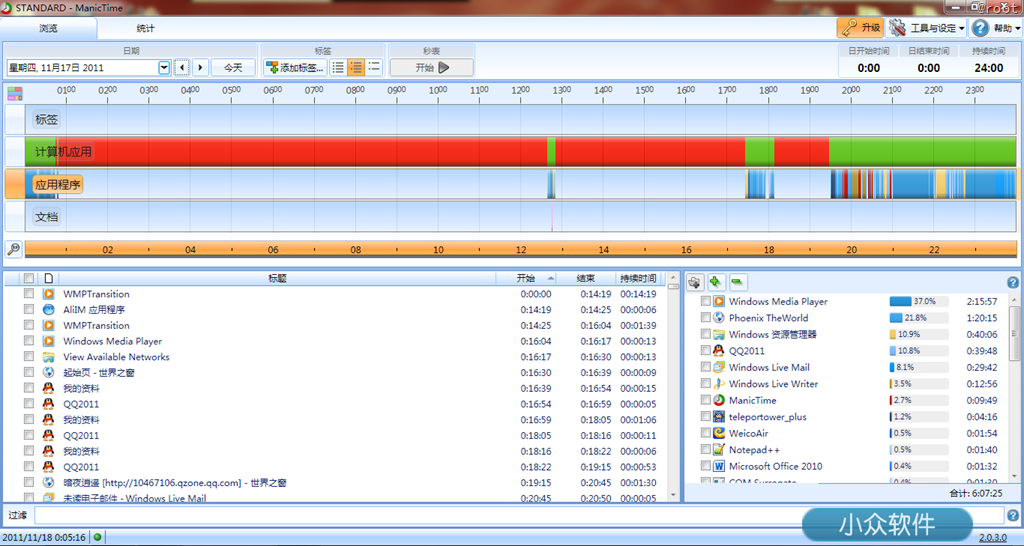Click the 37.0% usage bar for Media Player
The height and width of the screenshot is (546, 1024).
(x=918, y=301)
